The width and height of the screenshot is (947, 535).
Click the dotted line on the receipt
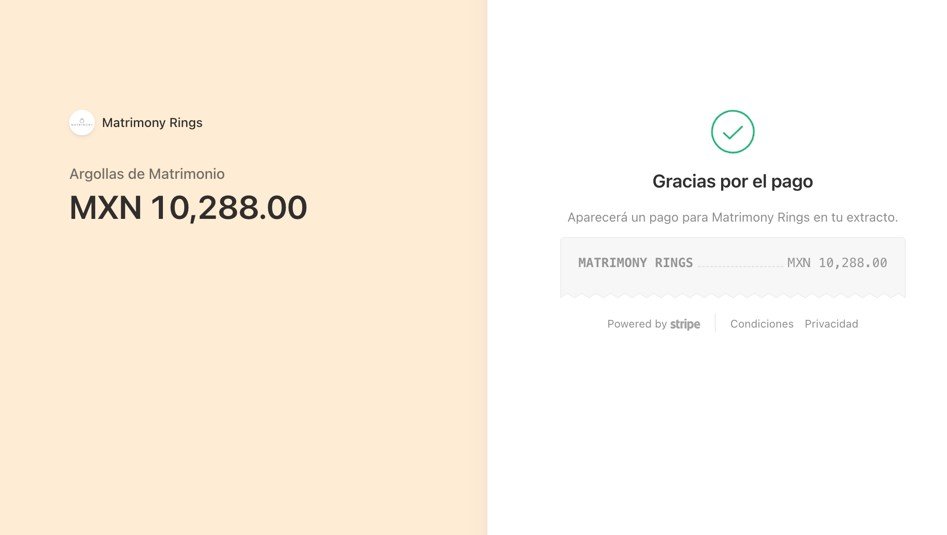pos(740,267)
